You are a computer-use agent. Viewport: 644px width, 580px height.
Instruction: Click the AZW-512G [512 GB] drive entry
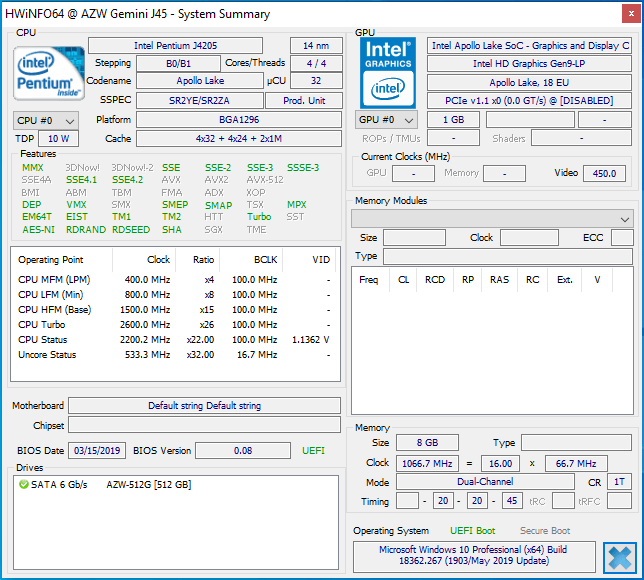(x=149, y=485)
